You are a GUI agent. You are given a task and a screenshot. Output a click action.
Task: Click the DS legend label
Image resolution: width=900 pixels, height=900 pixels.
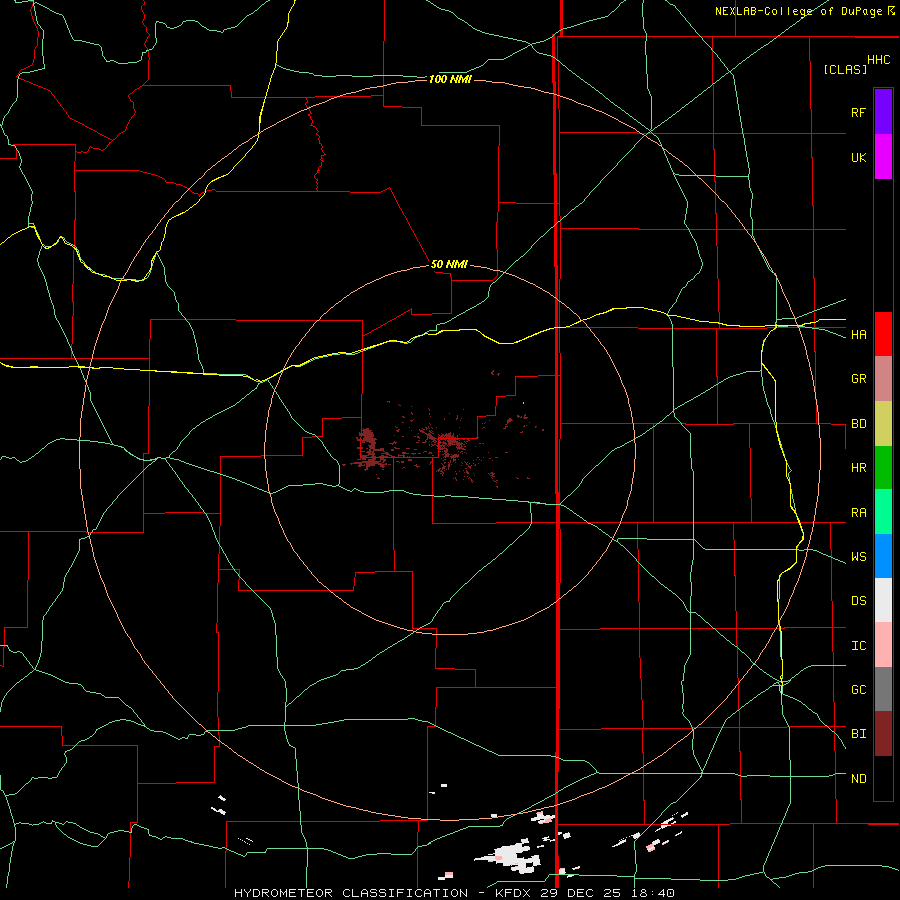[x=858, y=601]
